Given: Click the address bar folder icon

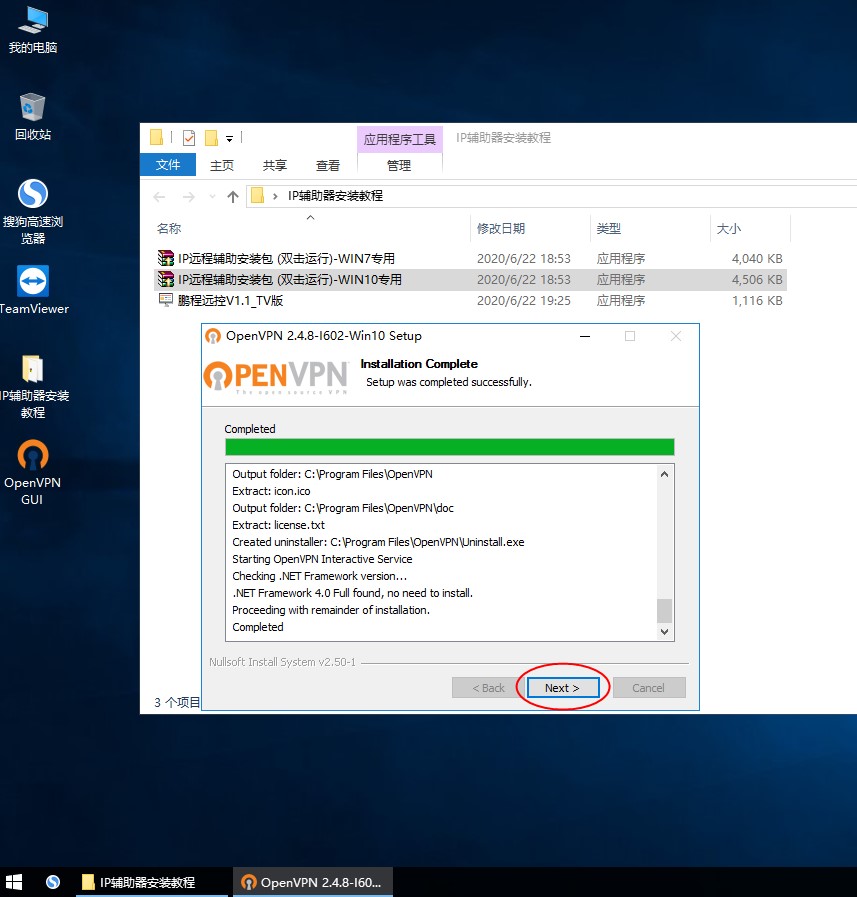Looking at the screenshot, I should tap(257, 196).
